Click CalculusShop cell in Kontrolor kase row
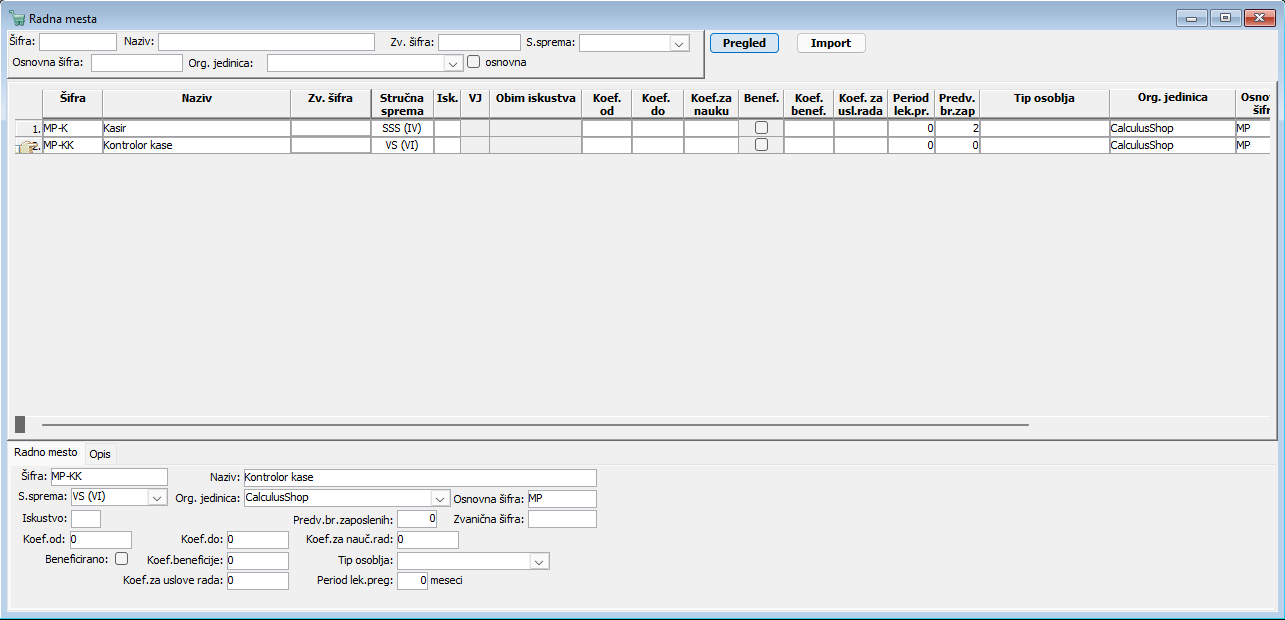The image size is (1285, 620). pyautogui.click(x=1172, y=145)
